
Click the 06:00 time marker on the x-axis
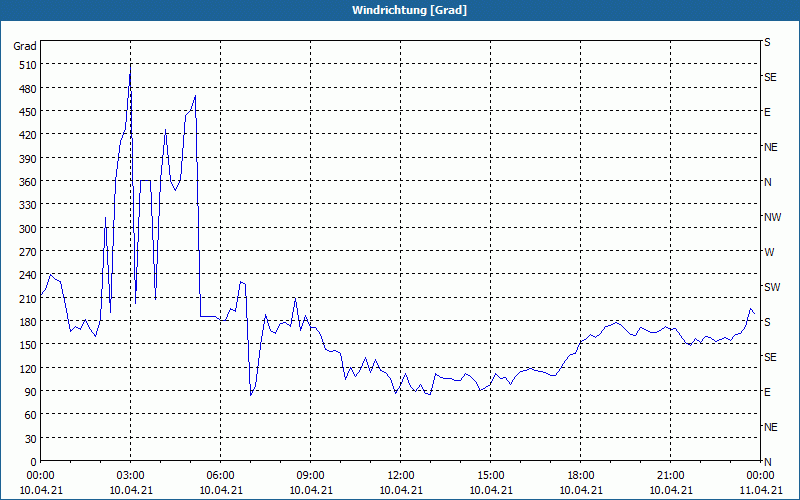pos(220,475)
